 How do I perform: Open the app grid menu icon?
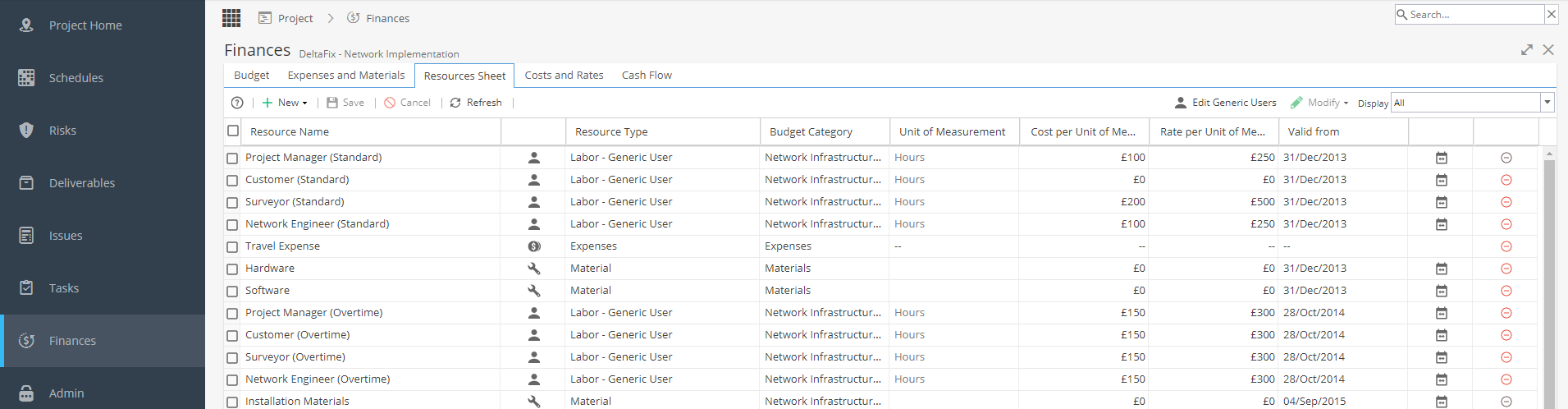click(231, 18)
